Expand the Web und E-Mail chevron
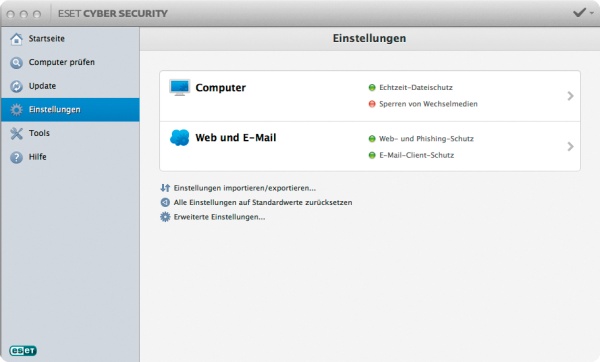Viewport: 600px width, 362px height. click(570, 146)
